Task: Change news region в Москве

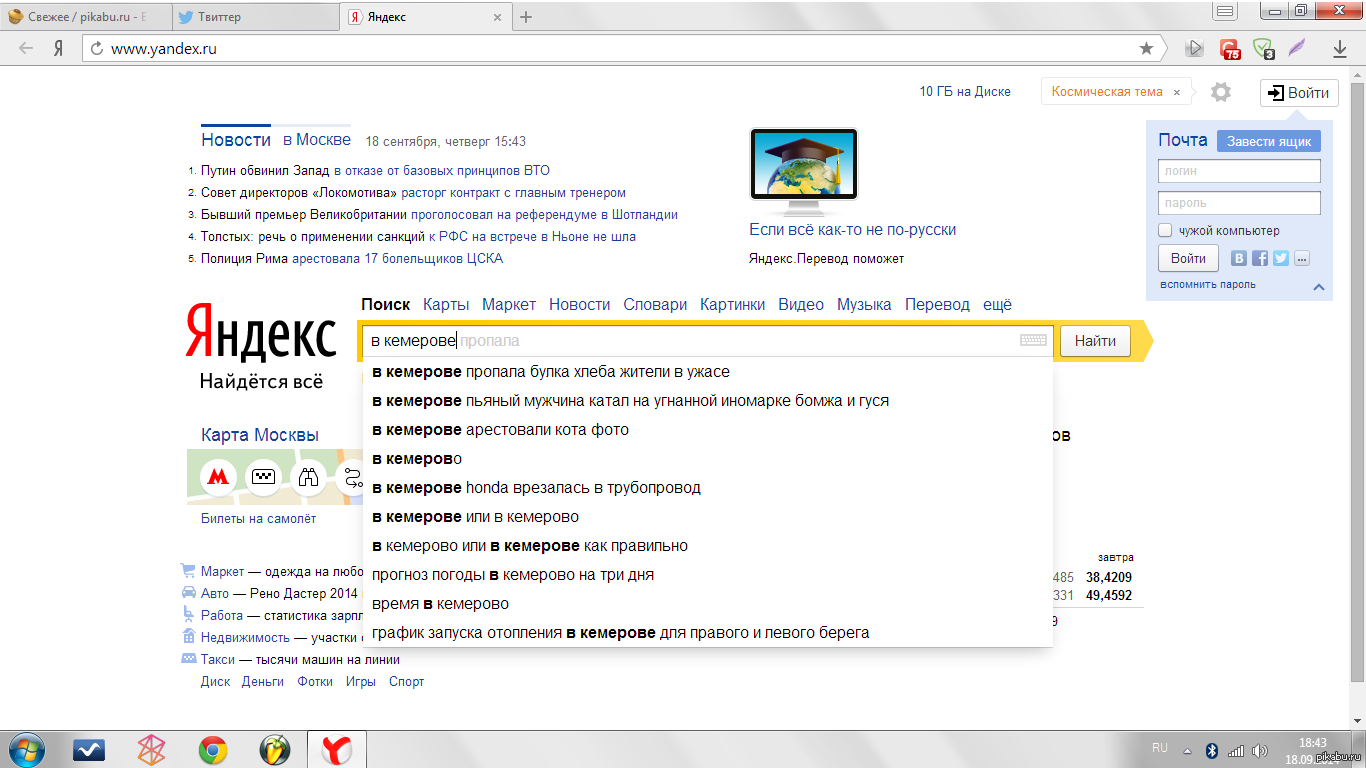Action: [316, 140]
